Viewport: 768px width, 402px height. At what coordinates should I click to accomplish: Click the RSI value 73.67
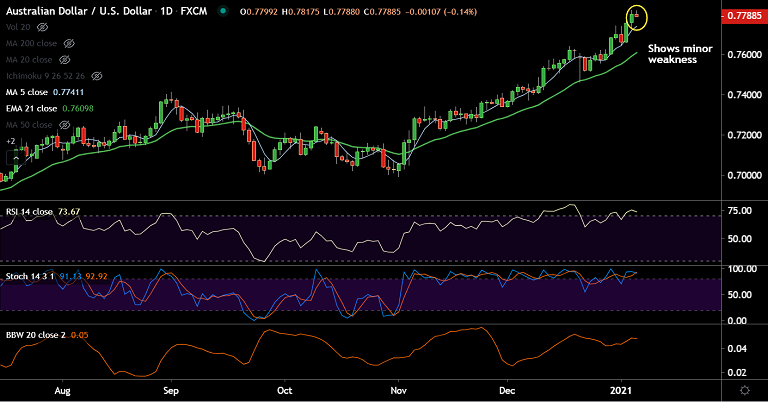(x=69, y=212)
